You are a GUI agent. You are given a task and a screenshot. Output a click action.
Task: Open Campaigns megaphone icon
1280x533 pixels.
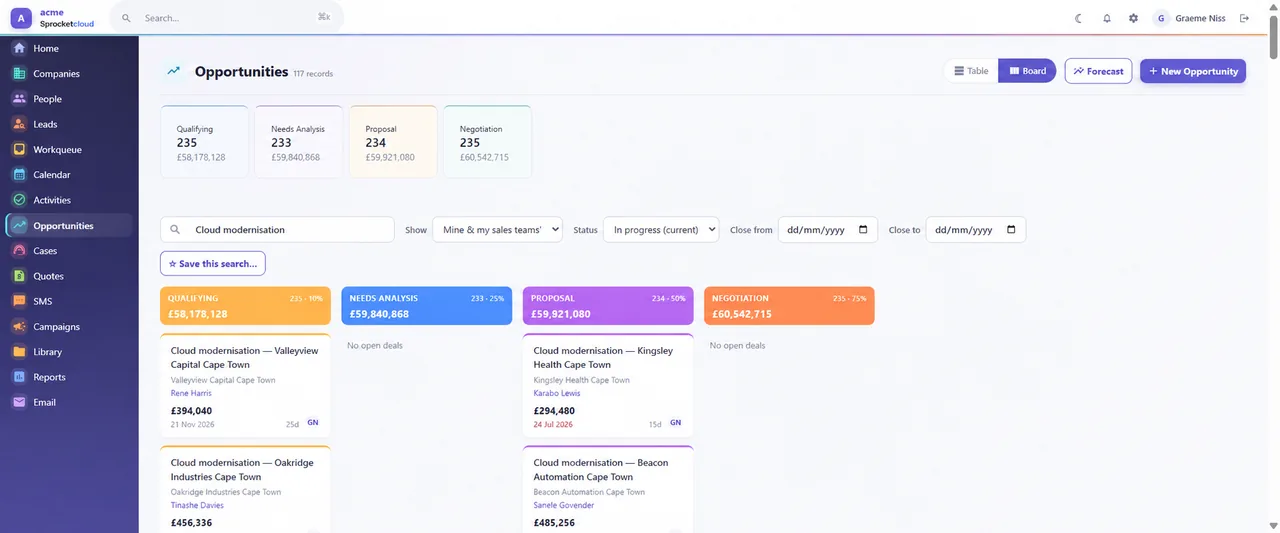point(19,327)
